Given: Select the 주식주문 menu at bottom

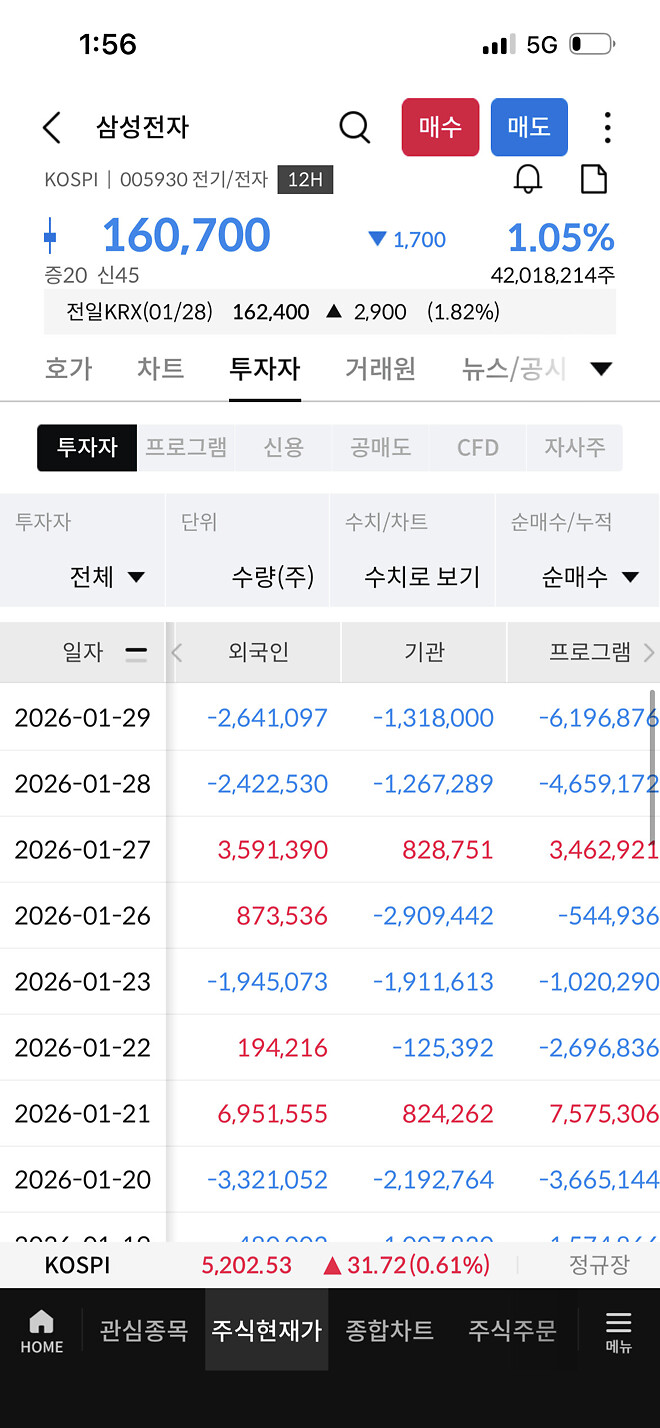Looking at the screenshot, I should (x=511, y=1330).
